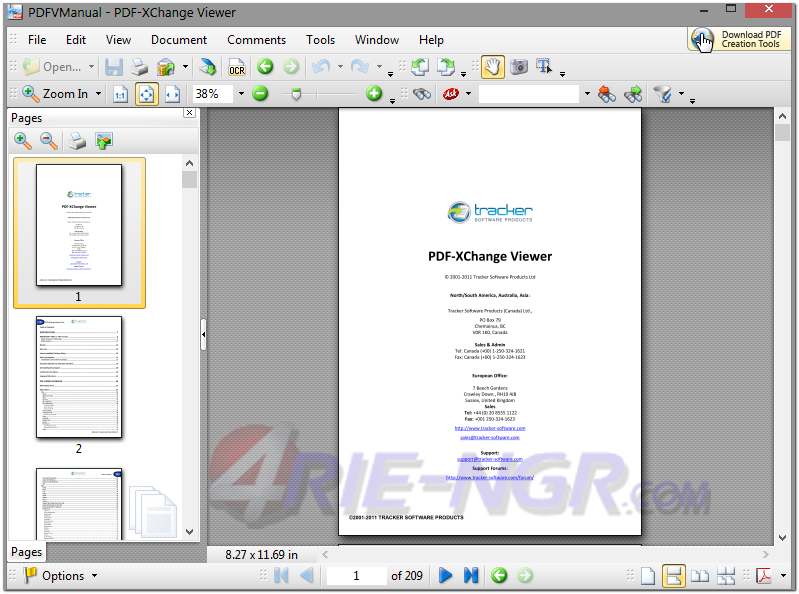Click the search filter funnel icon
The width and height of the screenshot is (799, 594).
[x=662, y=94]
